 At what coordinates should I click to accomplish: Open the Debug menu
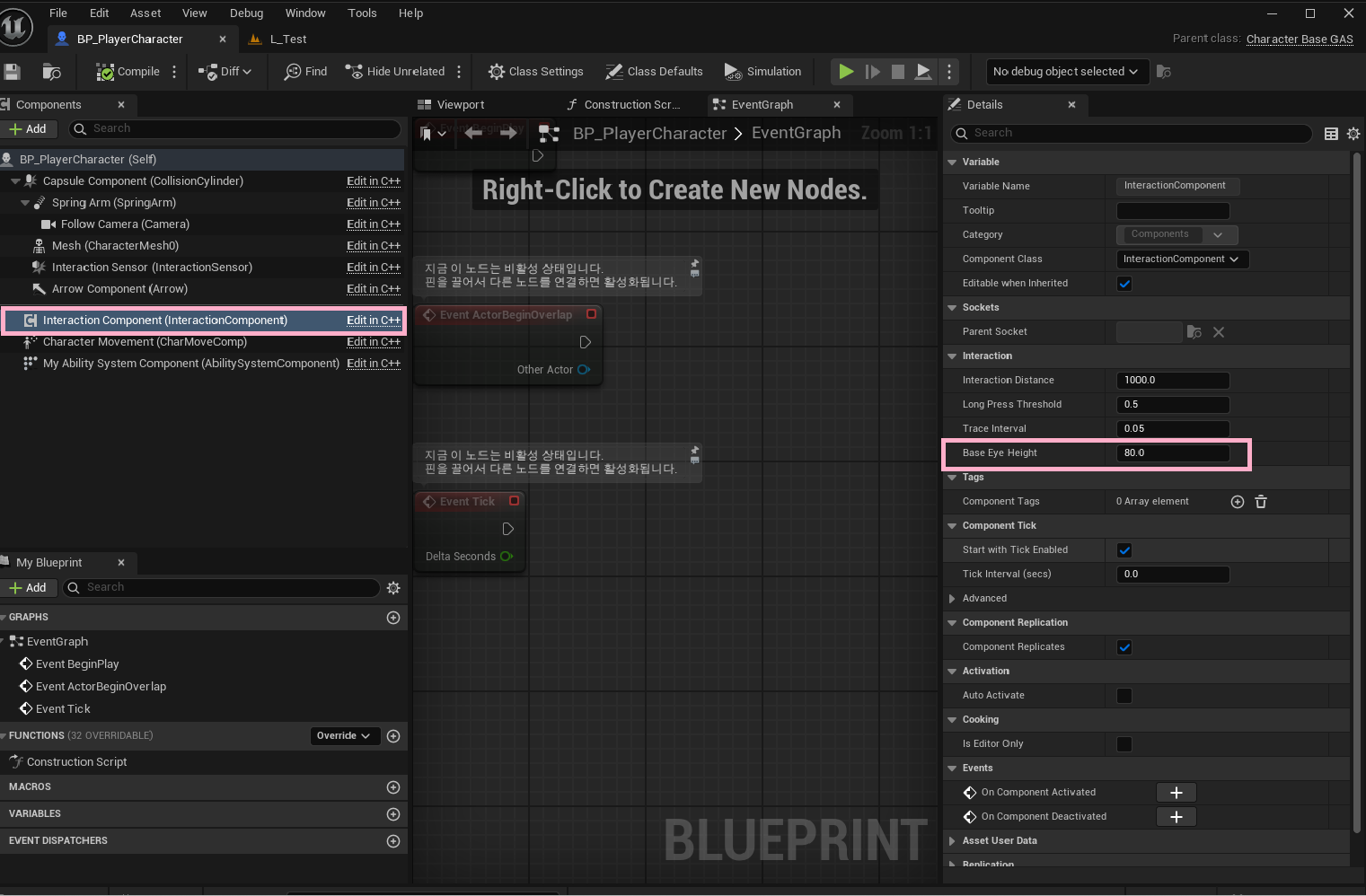[246, 13]
